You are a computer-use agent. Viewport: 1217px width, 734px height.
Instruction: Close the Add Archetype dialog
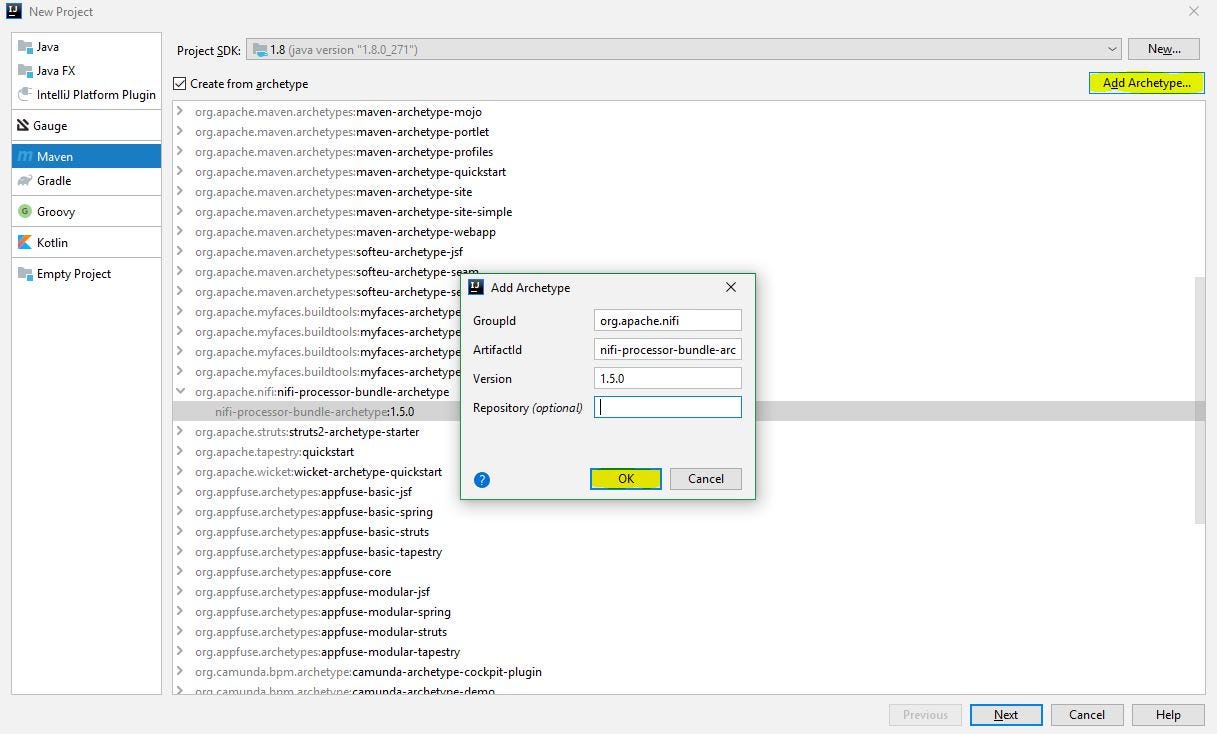point(731,287)
